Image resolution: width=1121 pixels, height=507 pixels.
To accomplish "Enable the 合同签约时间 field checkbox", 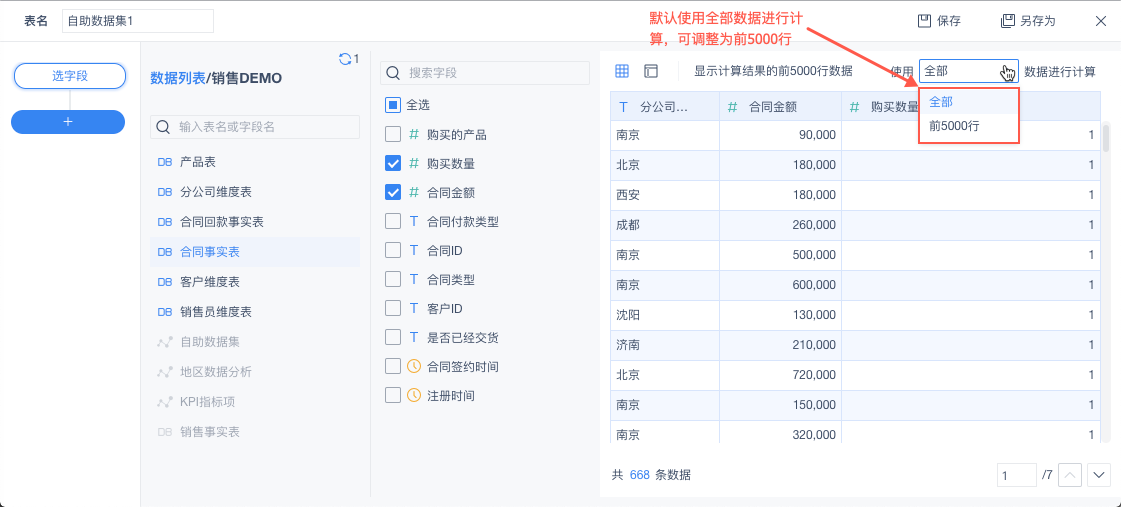I will [x=393, y=366].
